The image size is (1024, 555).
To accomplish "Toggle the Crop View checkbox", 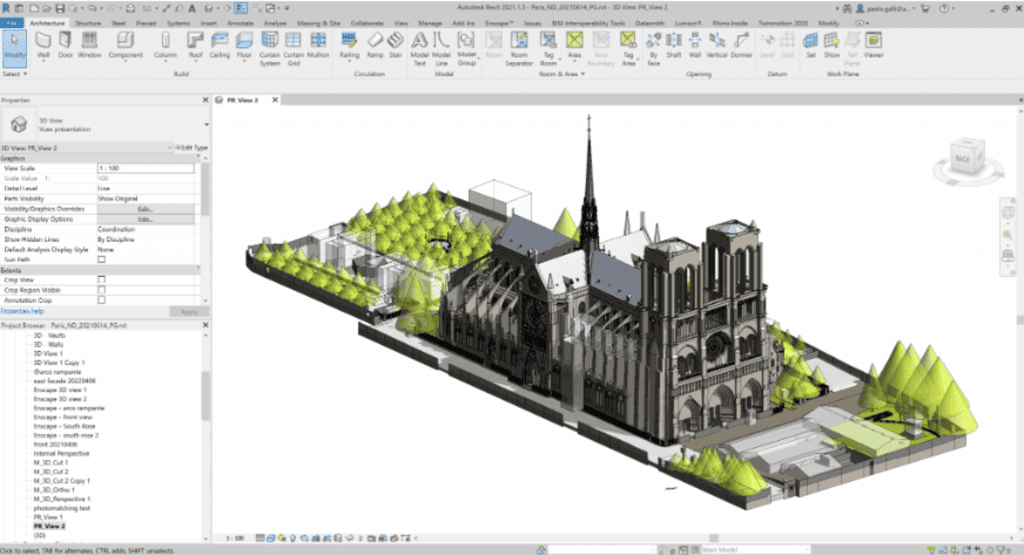I will coord(101,279).
